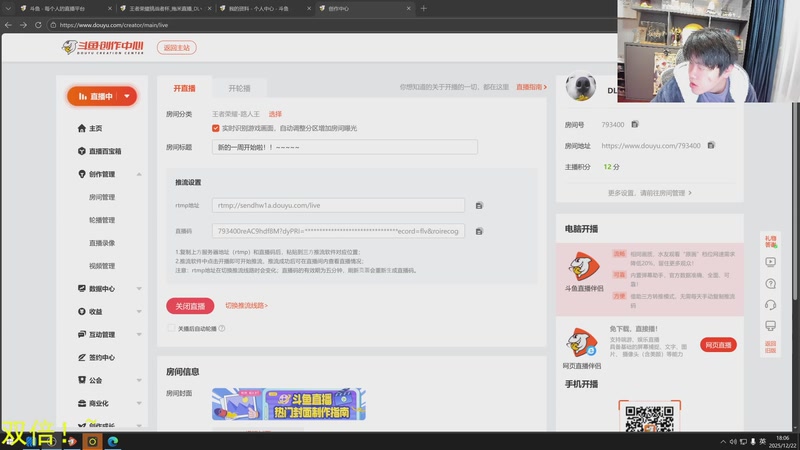Switch to the 开直播 tab
800x450 pixels.
(185, 88)
